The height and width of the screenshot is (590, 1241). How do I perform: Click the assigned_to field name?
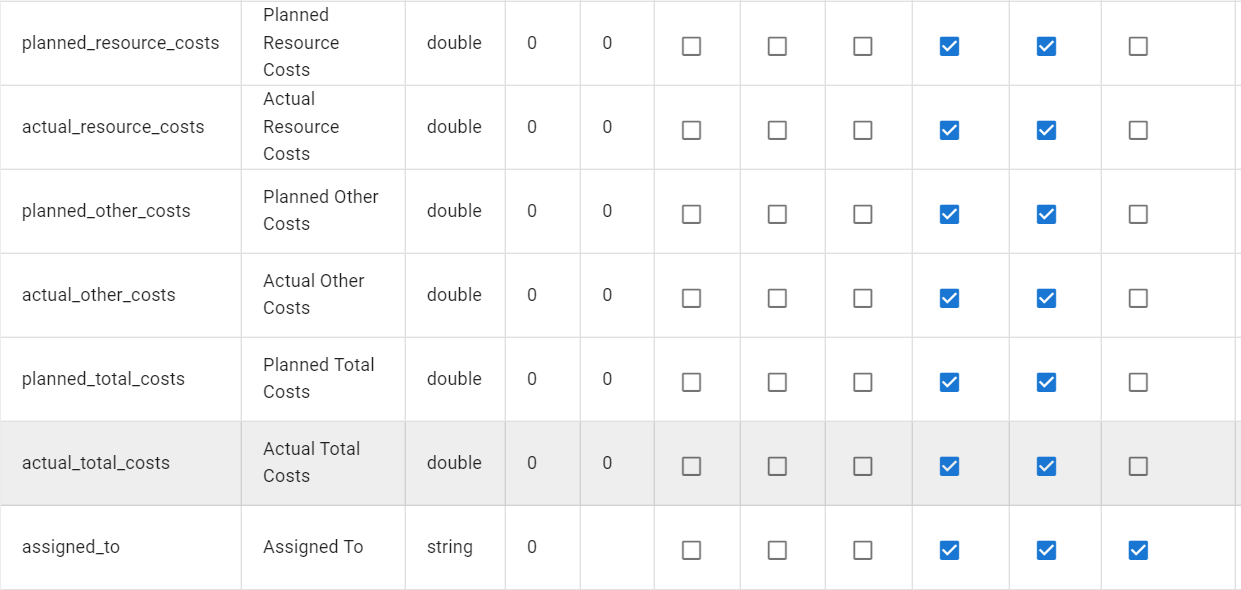71,547
